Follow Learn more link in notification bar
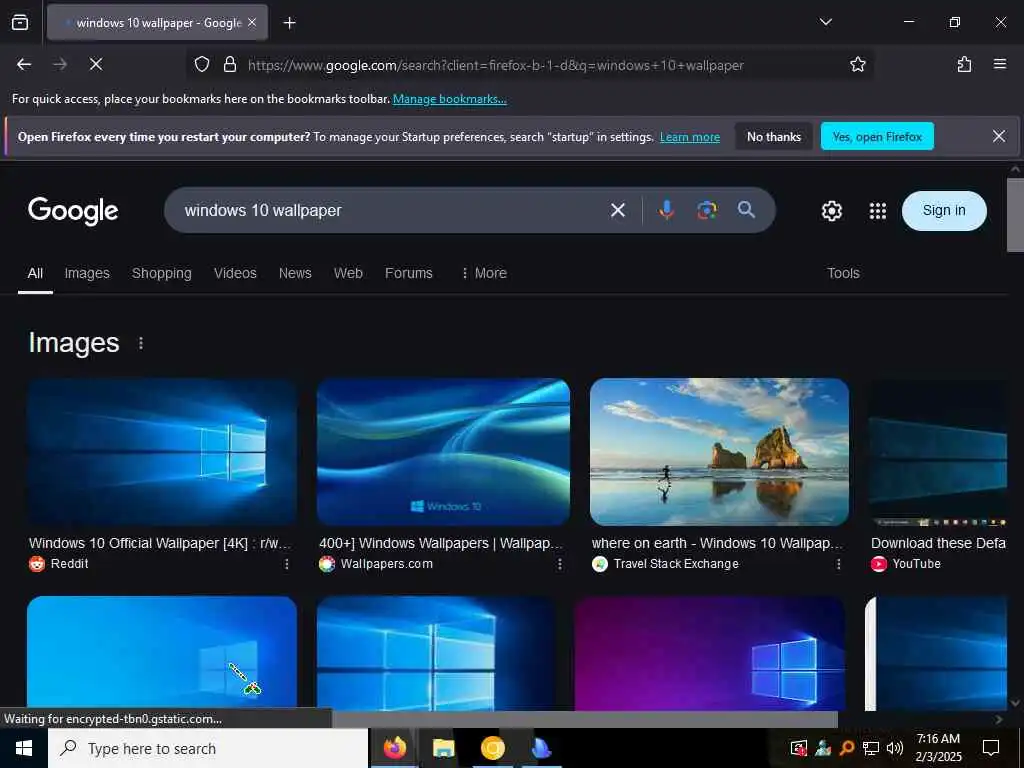 tap(690, 137)
